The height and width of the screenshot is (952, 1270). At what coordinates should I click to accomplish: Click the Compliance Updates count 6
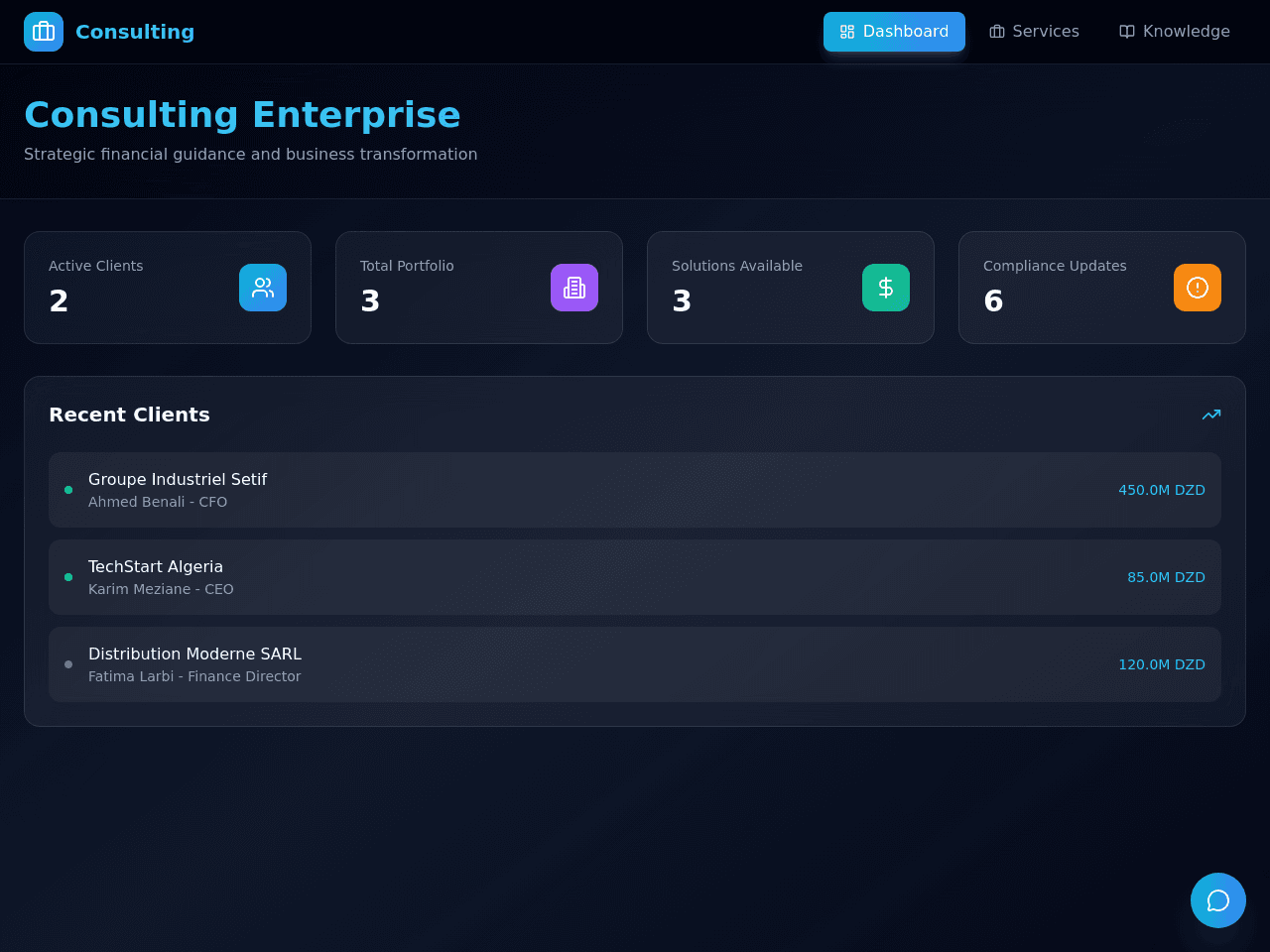click(x=993, y=300)
